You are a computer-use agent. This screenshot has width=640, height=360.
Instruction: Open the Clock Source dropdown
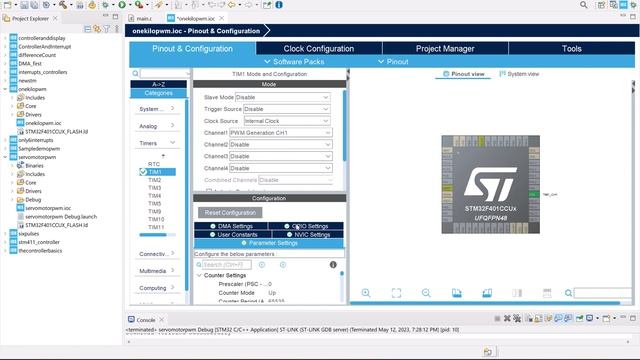pyautogui.click(x=287, y=121)
